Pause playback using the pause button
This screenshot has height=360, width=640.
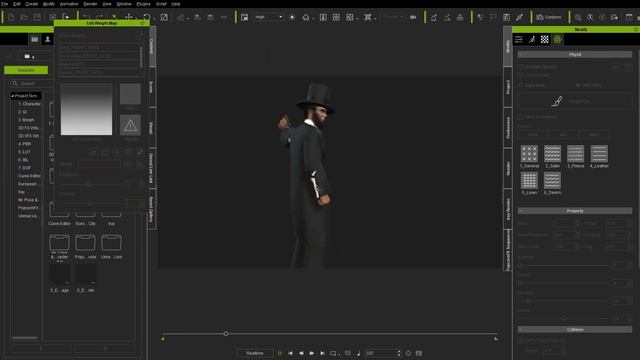pyautogui.click(x=280, y=353)
